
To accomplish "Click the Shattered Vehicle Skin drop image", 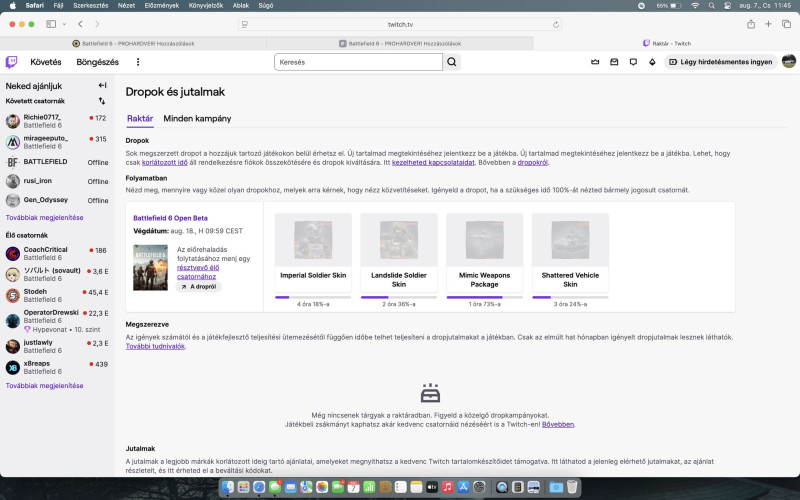I will pyautogui.click(x=570, y=240).
